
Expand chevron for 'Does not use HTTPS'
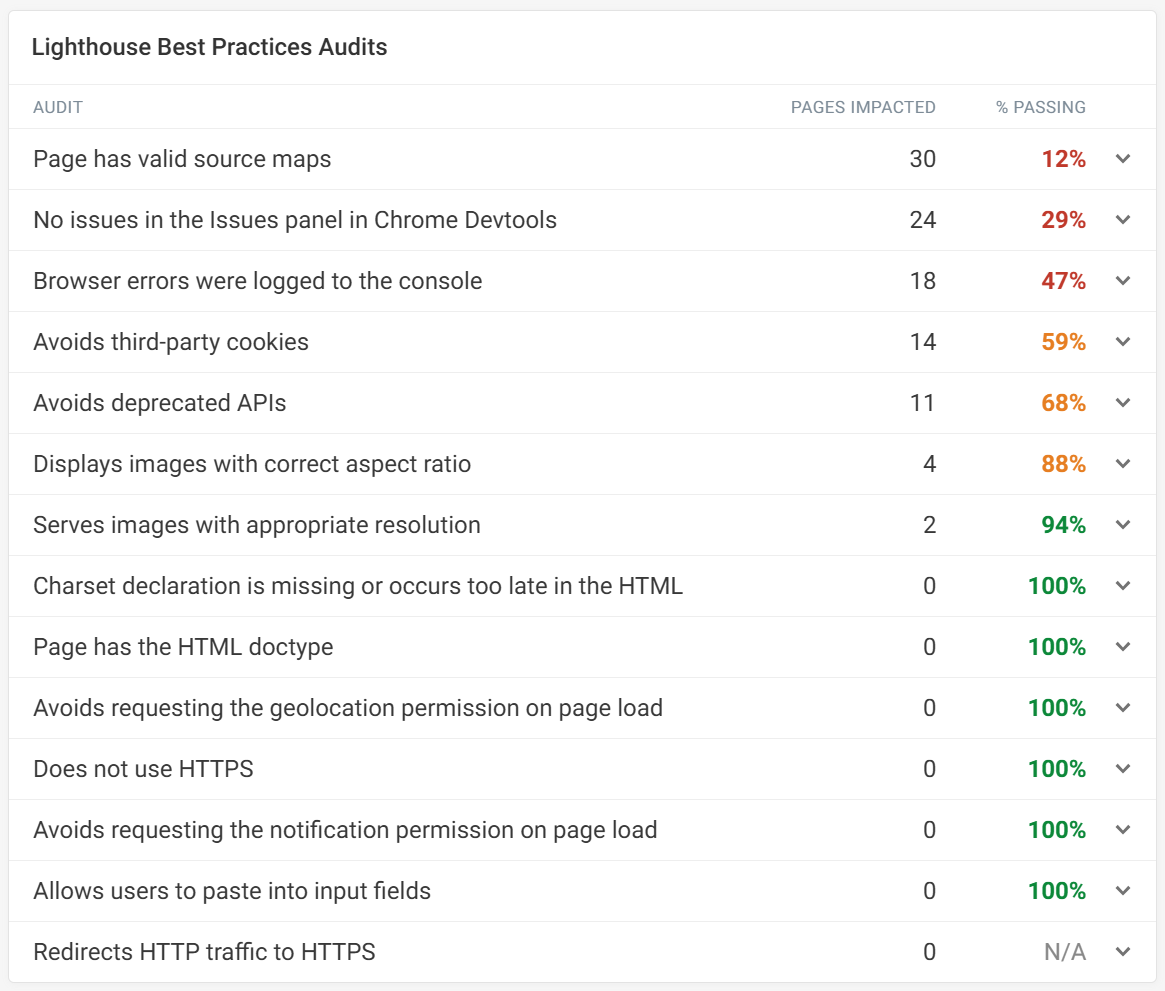(x=1123, y=769)
